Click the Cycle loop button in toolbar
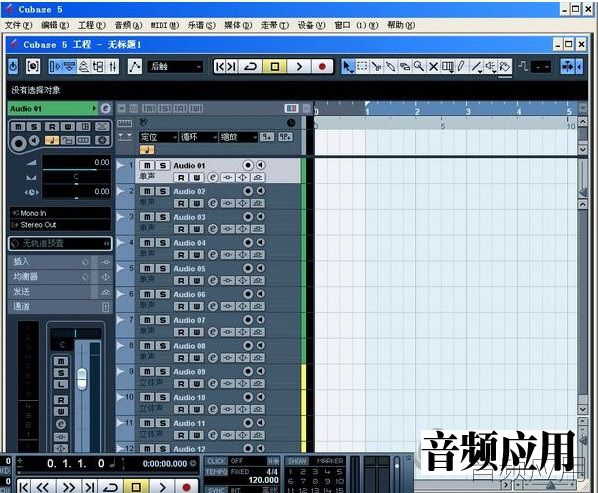 point(251,67)
